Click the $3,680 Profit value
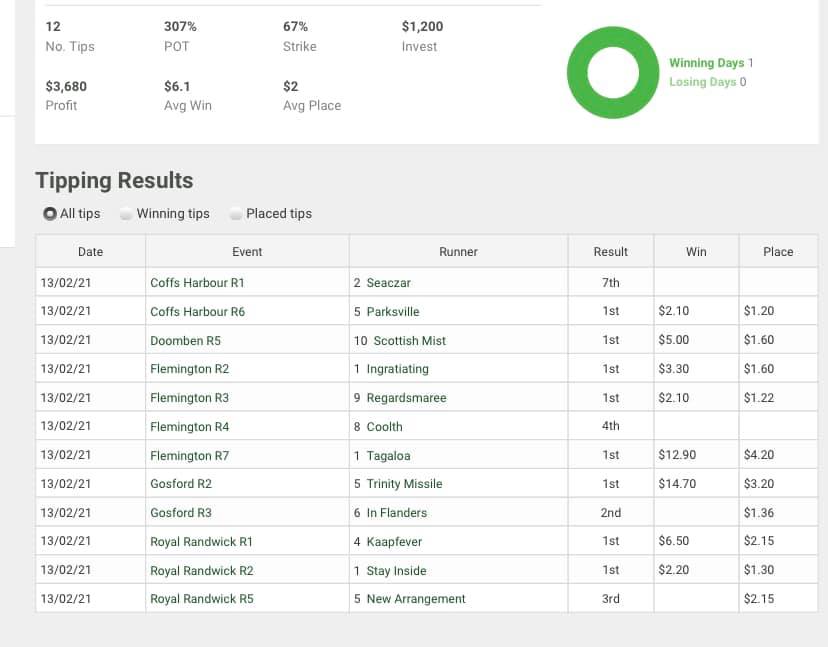This screenshot has width=828, height=647. tap(66, 86)
